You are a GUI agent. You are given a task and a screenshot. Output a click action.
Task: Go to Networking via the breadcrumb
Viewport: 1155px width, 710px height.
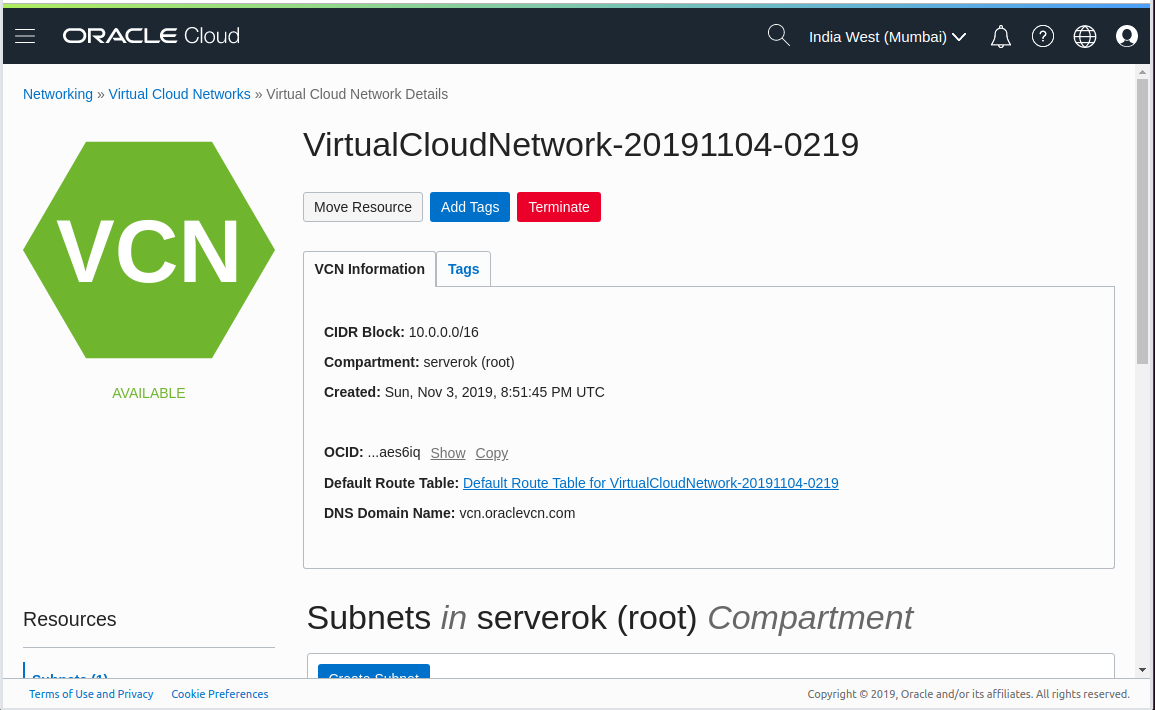pyautogui.click(x=57, y=93)
